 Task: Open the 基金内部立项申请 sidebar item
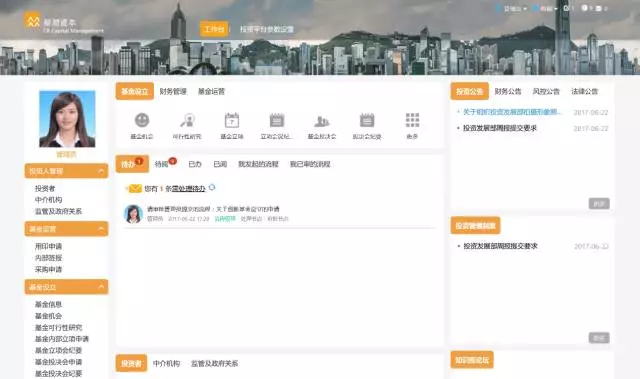click(62, 339)
